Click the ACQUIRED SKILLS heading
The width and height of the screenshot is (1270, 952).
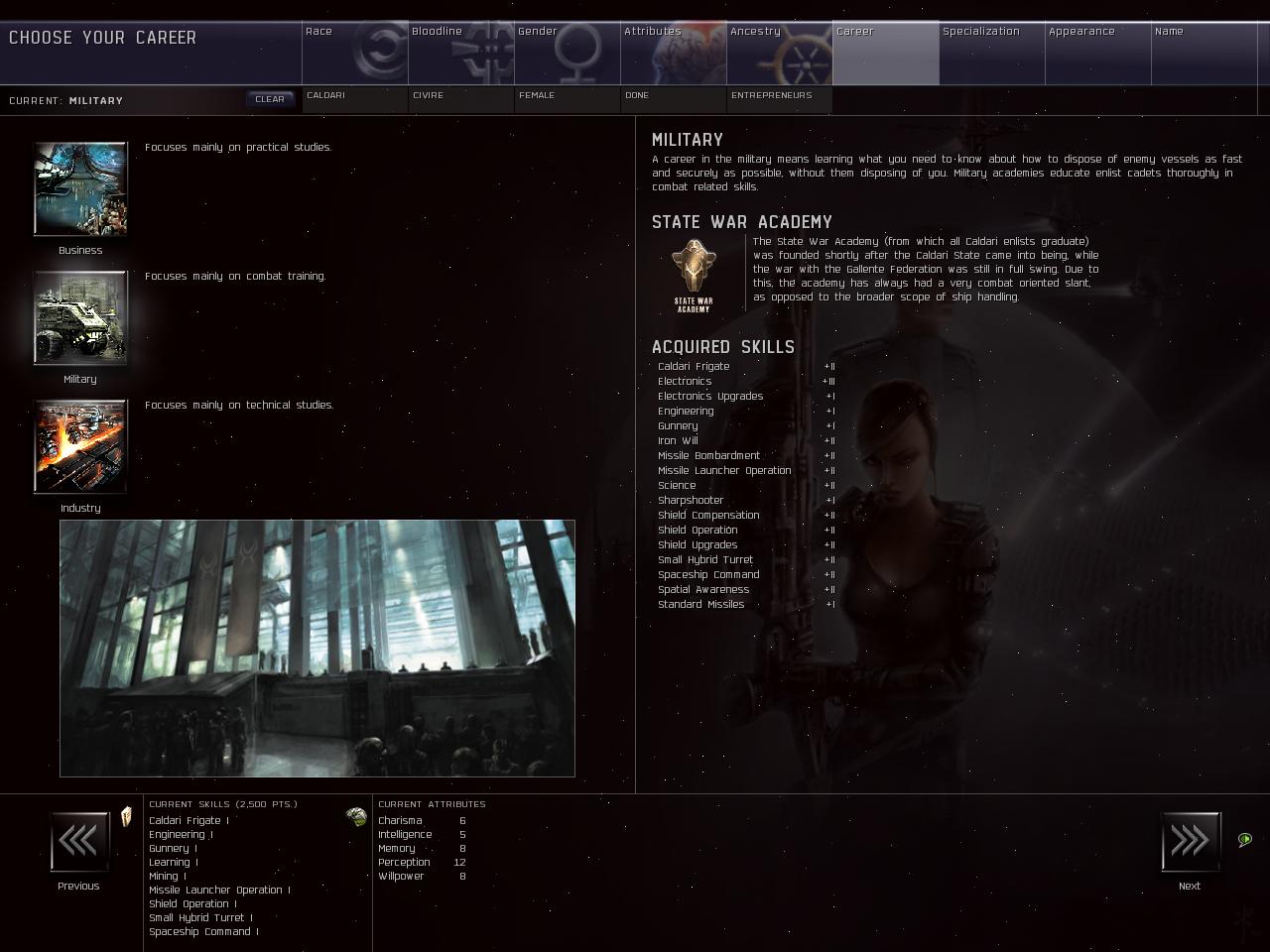coord(723,347)
